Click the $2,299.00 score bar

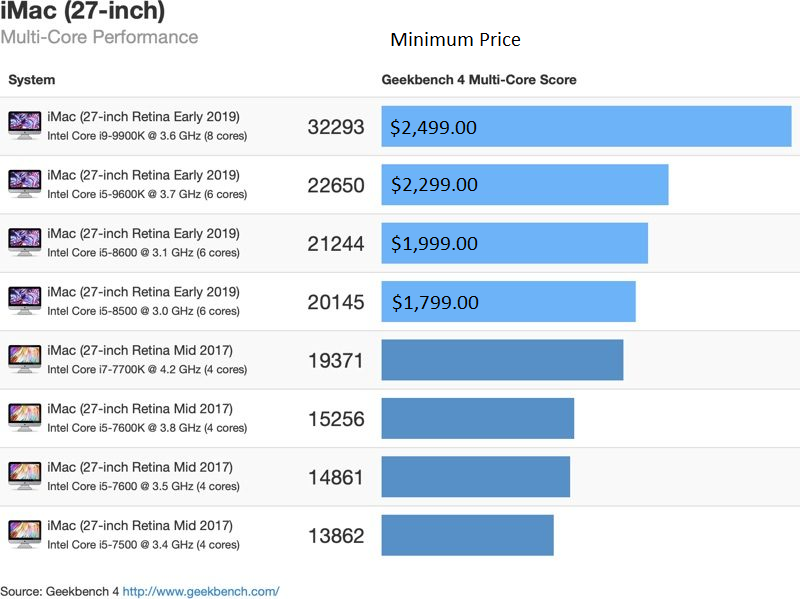coord(524,185)
